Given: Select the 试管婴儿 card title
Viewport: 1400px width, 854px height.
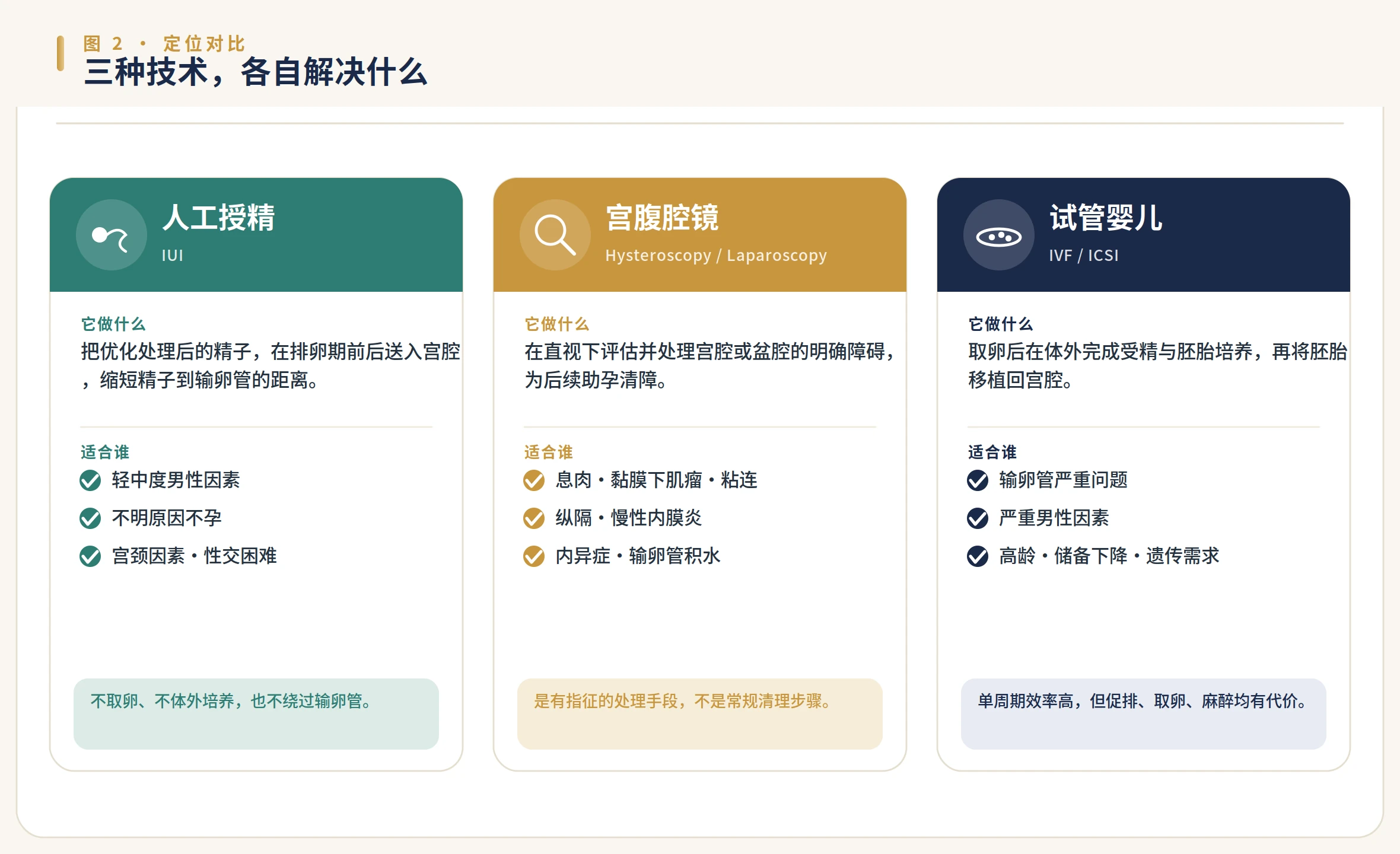Looking at the screenshot, I should click(1106, 217).
